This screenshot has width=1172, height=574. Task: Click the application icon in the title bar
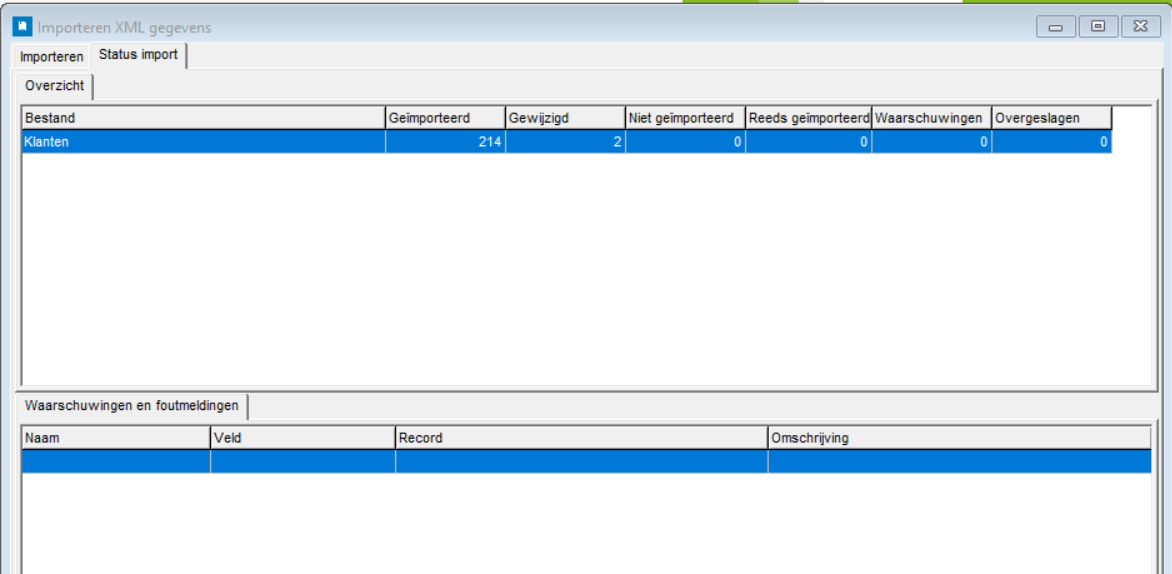point(22,27)
